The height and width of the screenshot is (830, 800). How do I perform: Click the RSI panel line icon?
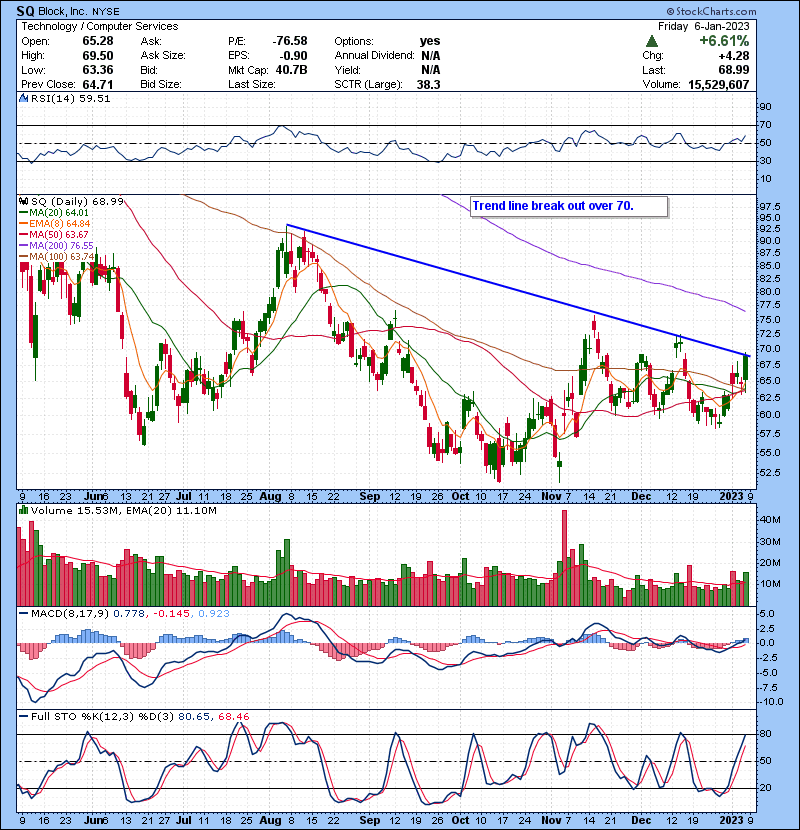click(x=23, y=98)
